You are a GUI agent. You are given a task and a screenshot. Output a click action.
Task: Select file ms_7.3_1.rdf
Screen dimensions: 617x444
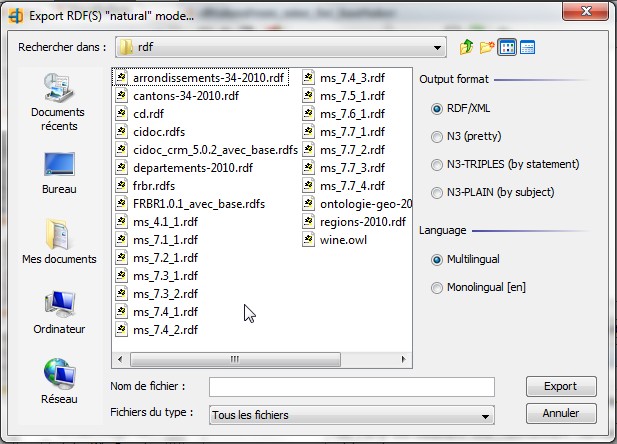pyautogui.click(x=157, y=276)
